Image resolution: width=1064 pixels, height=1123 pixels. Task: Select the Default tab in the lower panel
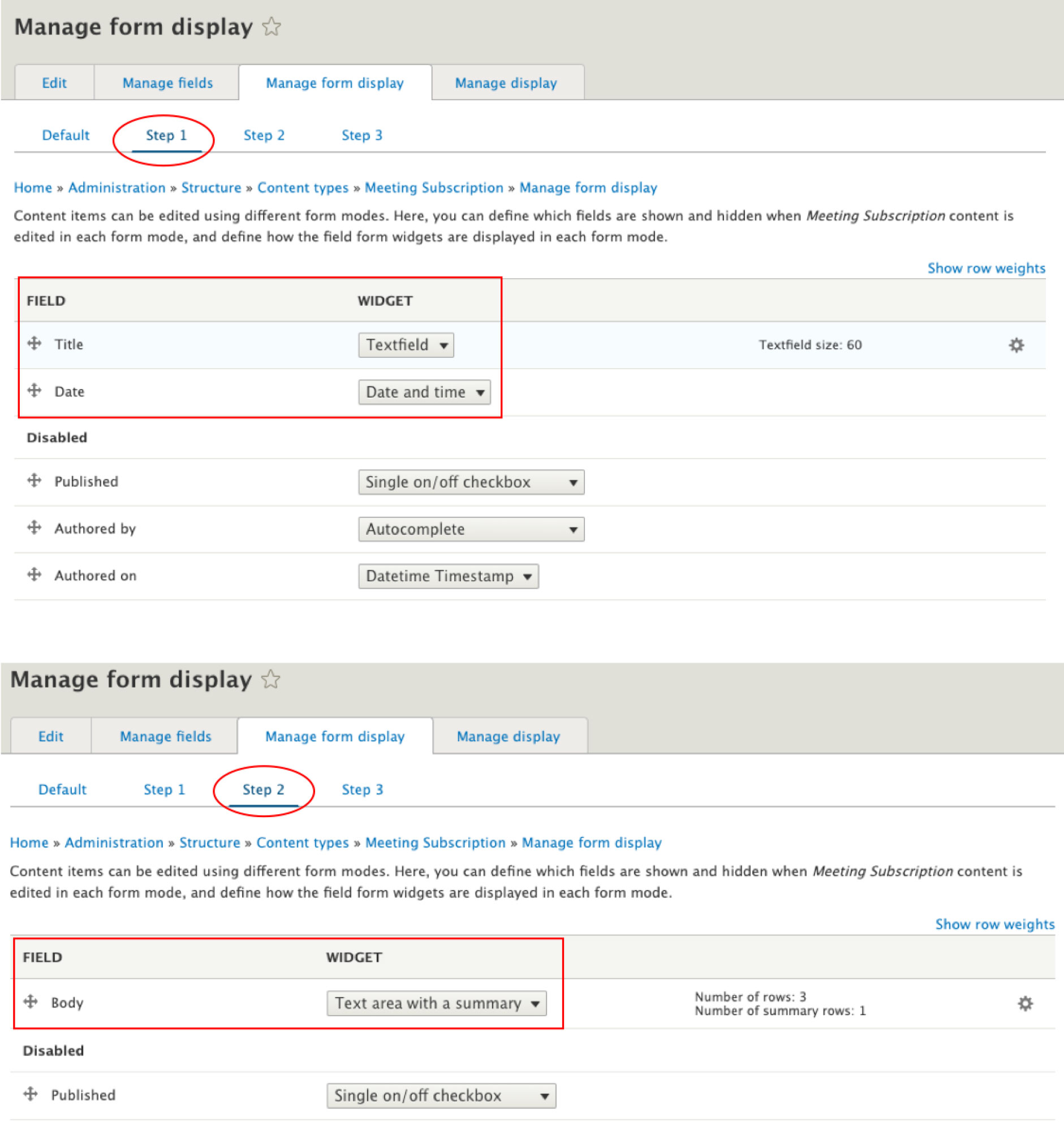click(62, 789)
